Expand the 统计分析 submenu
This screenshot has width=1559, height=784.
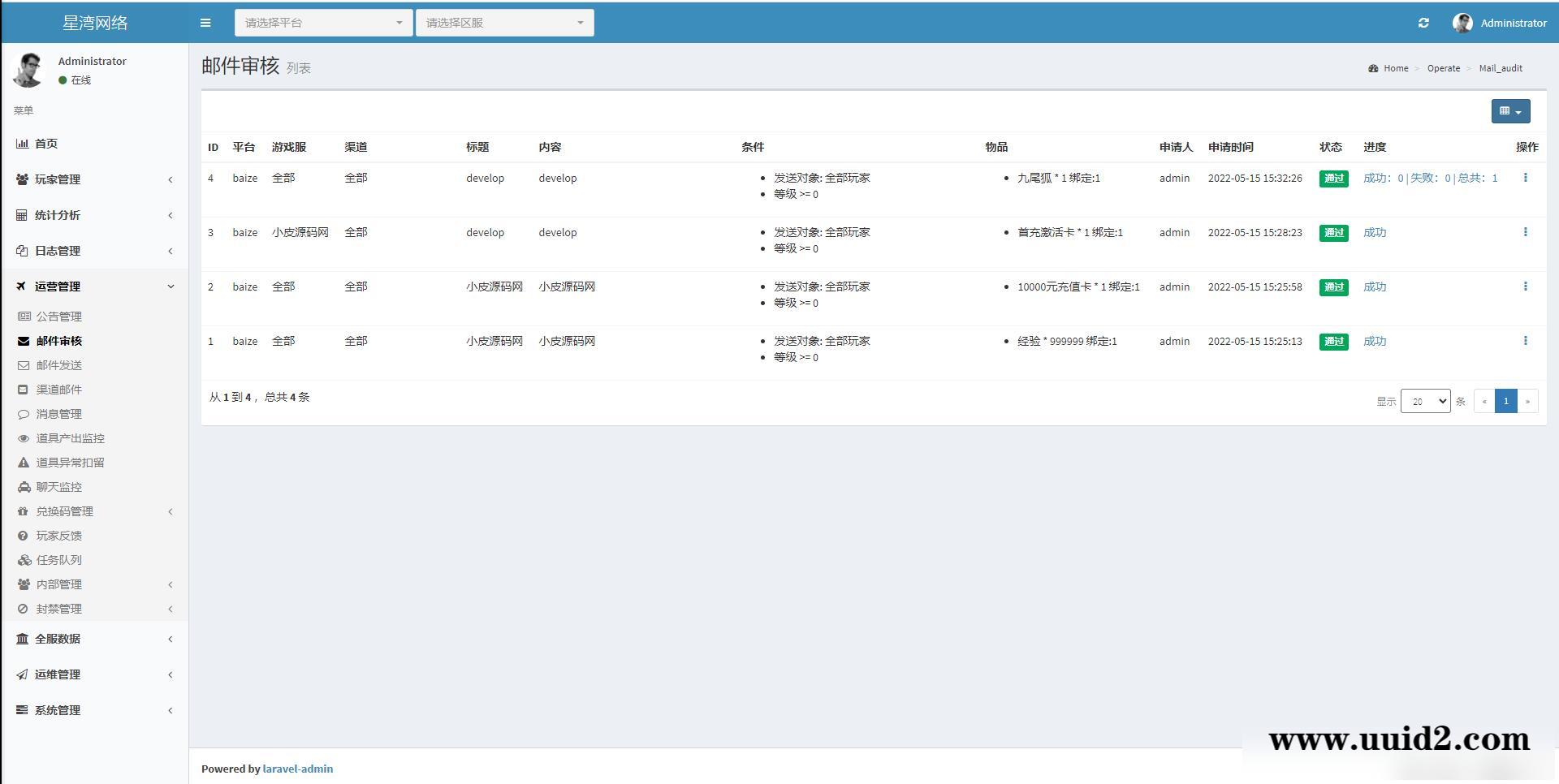[58, 215]
